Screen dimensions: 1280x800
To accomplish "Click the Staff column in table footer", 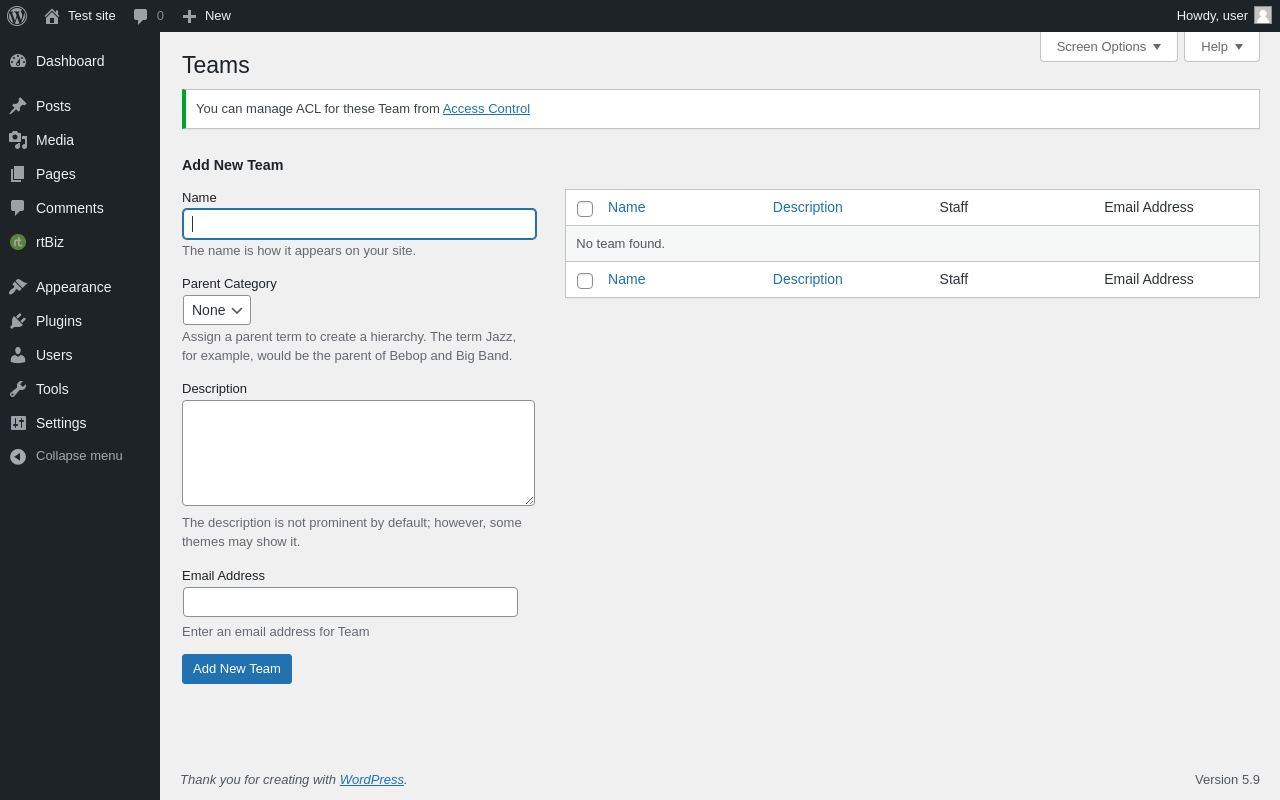I will 954,279.
